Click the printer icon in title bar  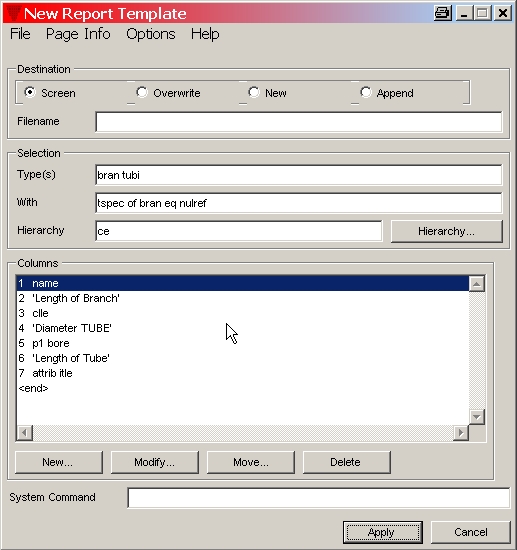[443, 13]
